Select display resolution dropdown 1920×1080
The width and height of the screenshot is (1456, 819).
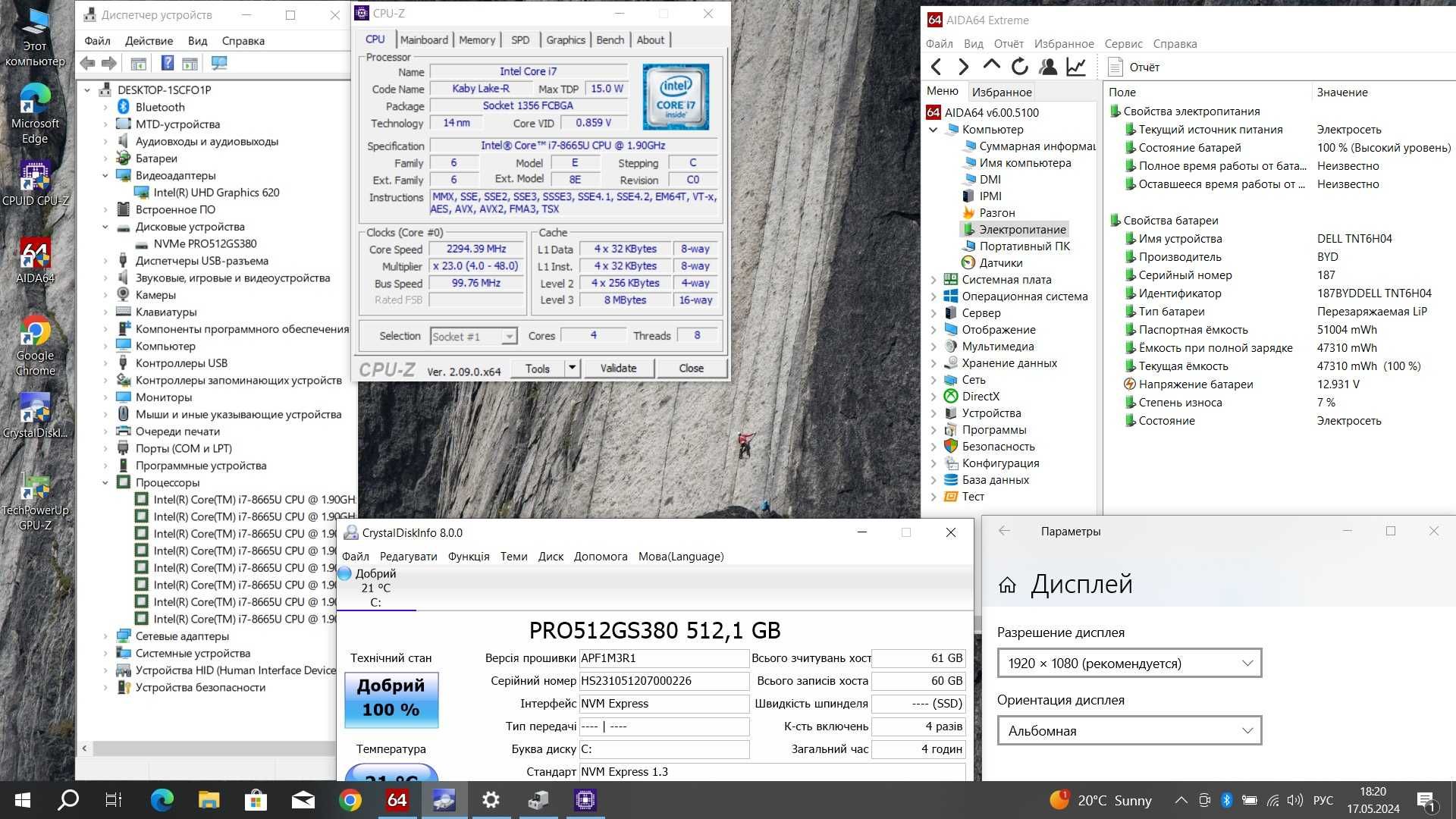[x=1128, y=663]
